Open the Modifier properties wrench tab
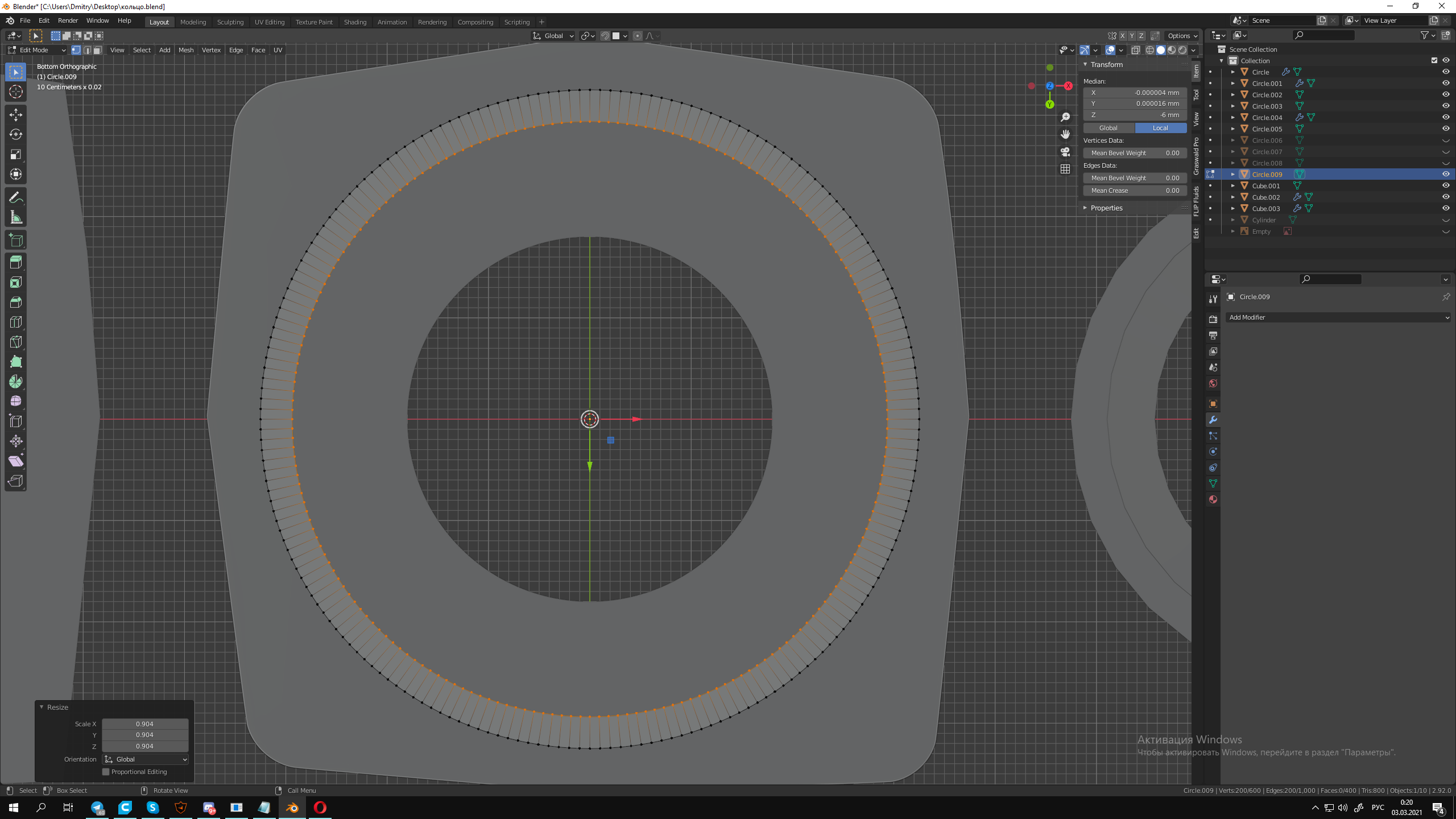 1213,420
